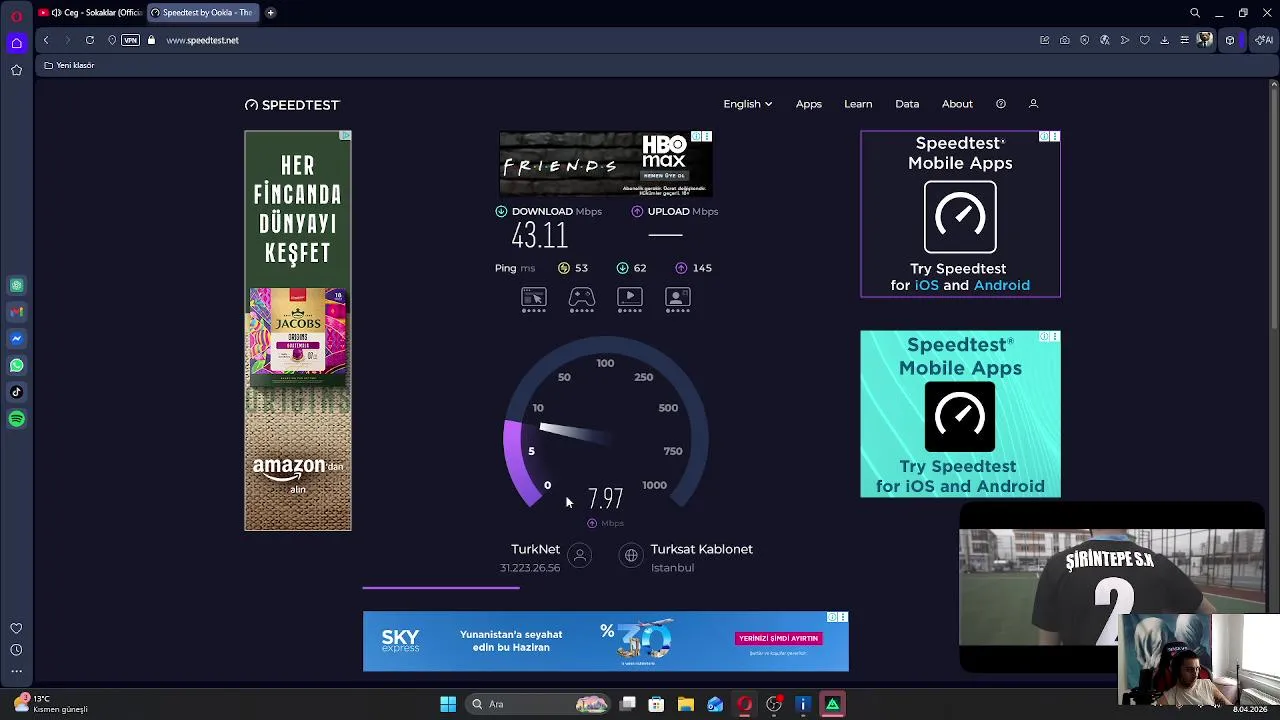Click the TurkNet user icon
1280x720 pixels.
580,556
